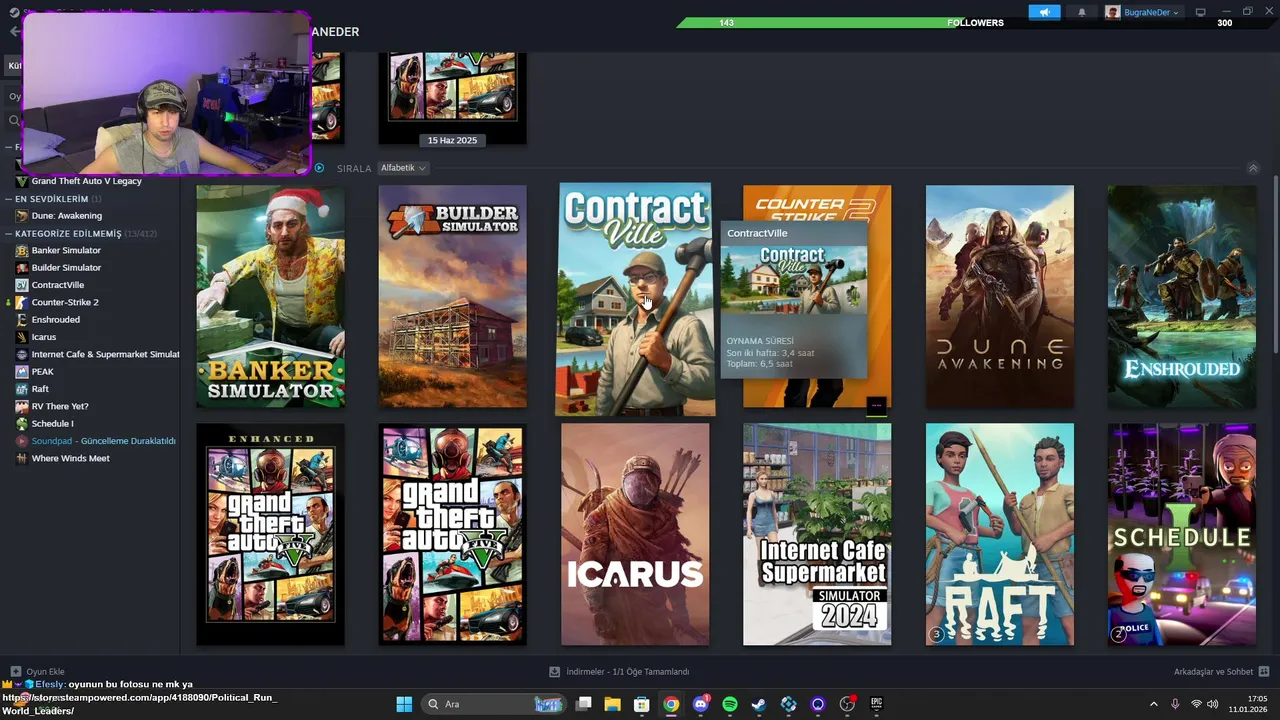Open Spotify from taskbar
Screen dimensions: 1280x720
(730, 704)
